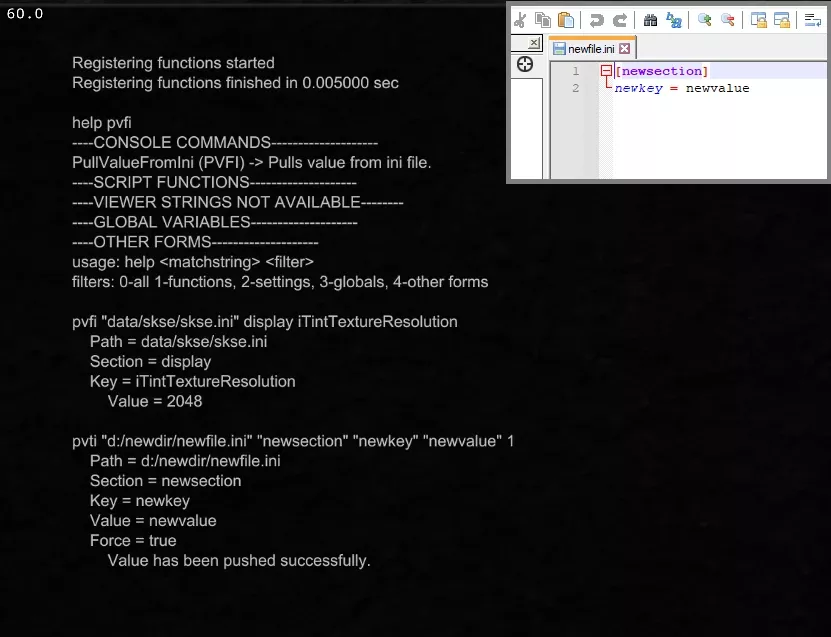Zoom in with the magnifier plus icon
The width and height of the screenshot is (831, 637).
click(x=704, y=20)
